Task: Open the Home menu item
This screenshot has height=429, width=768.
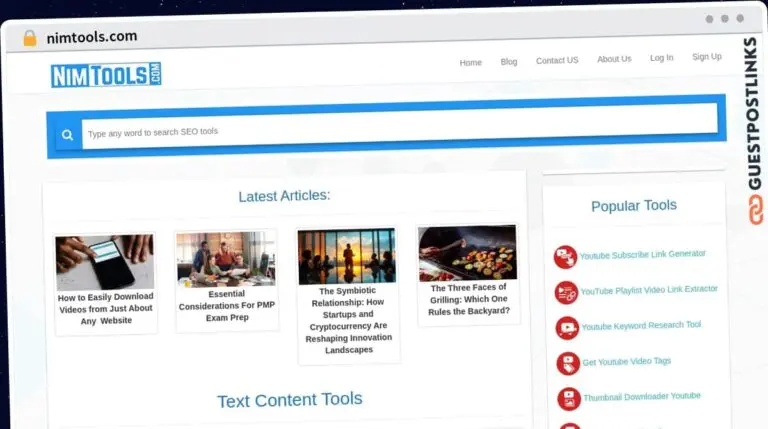Action: click(470, 62)
